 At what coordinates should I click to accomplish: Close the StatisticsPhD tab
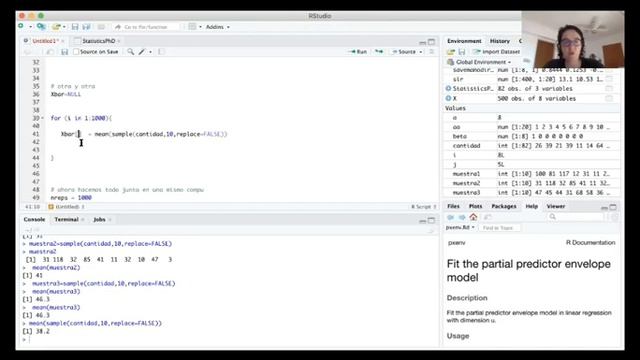(x=119, y=41)
